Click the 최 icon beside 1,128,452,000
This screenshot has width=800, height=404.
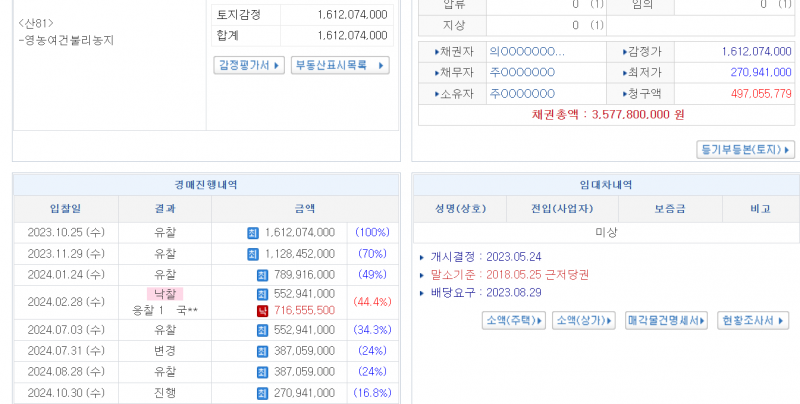pyautogui.click(x=252, y=254)
